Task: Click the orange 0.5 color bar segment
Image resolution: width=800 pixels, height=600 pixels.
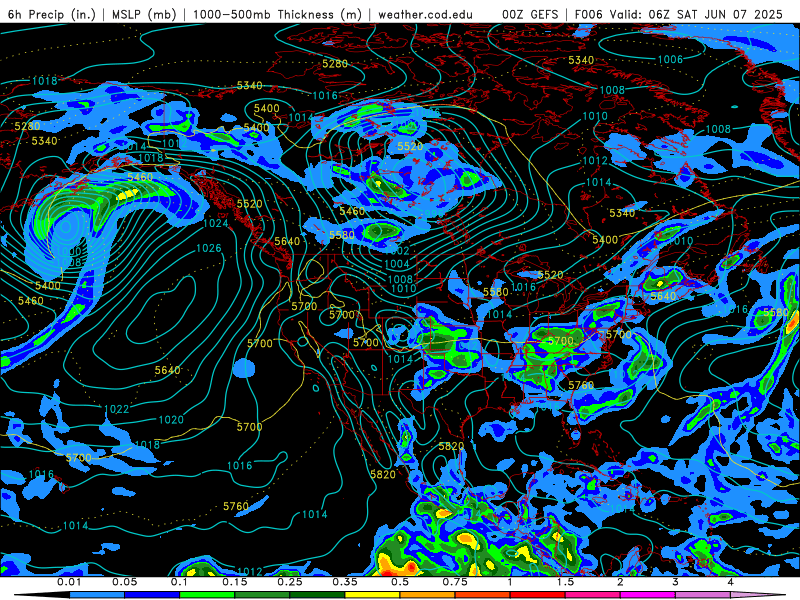Action: [x=428, y=595]
